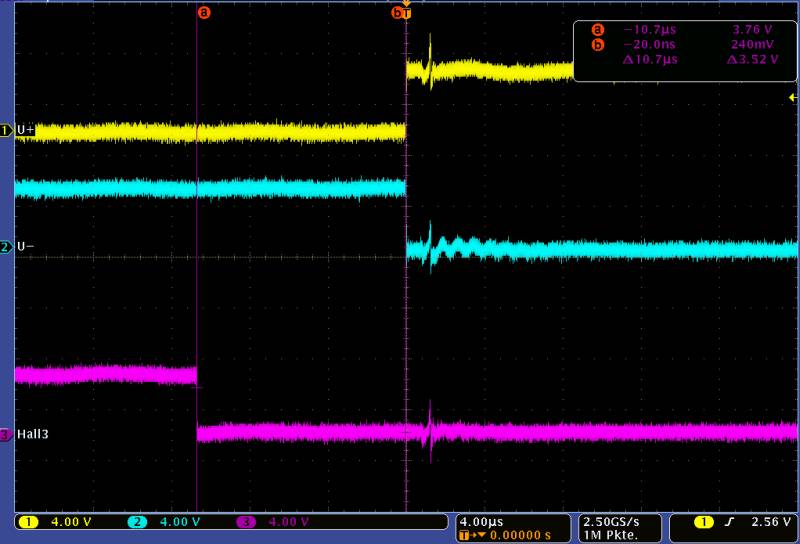Click the 2.50GS/s sample rate readout
This screenshot has width=800, height=544.
point(611,522)
